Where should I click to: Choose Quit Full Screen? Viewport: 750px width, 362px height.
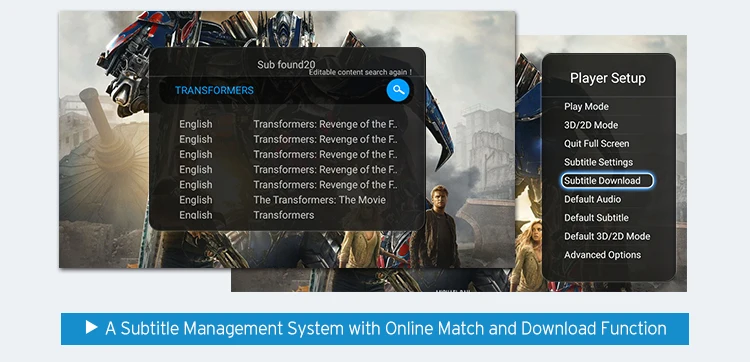pyautogui.click(x=596, y=143)
